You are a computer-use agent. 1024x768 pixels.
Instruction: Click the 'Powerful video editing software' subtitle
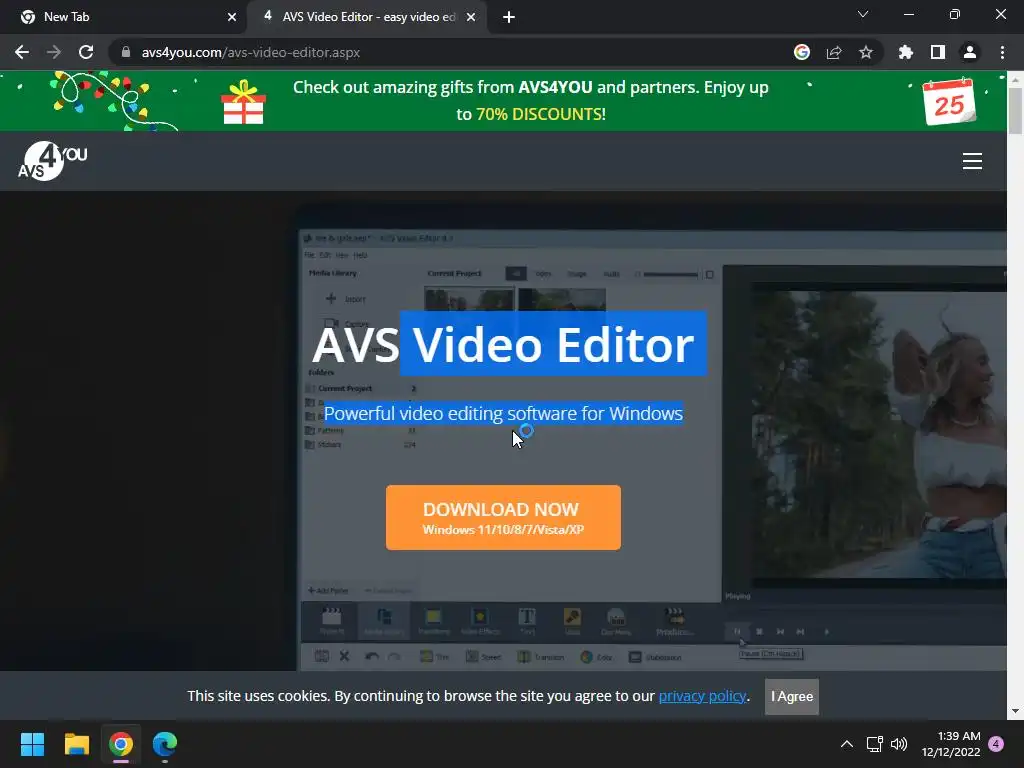pyautogui.click(x=503, y=413)
